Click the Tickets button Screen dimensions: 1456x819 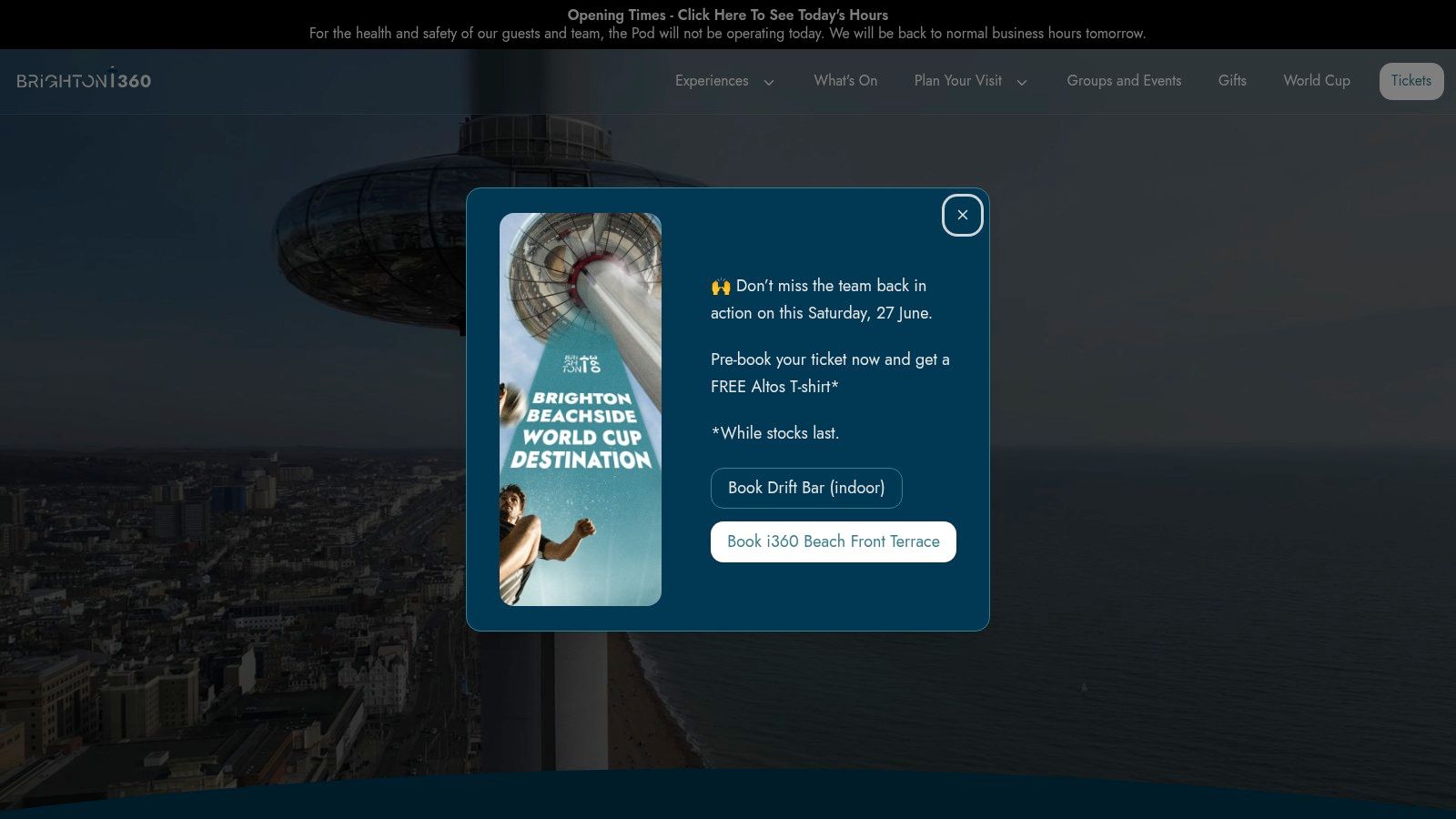(1411, 81)
